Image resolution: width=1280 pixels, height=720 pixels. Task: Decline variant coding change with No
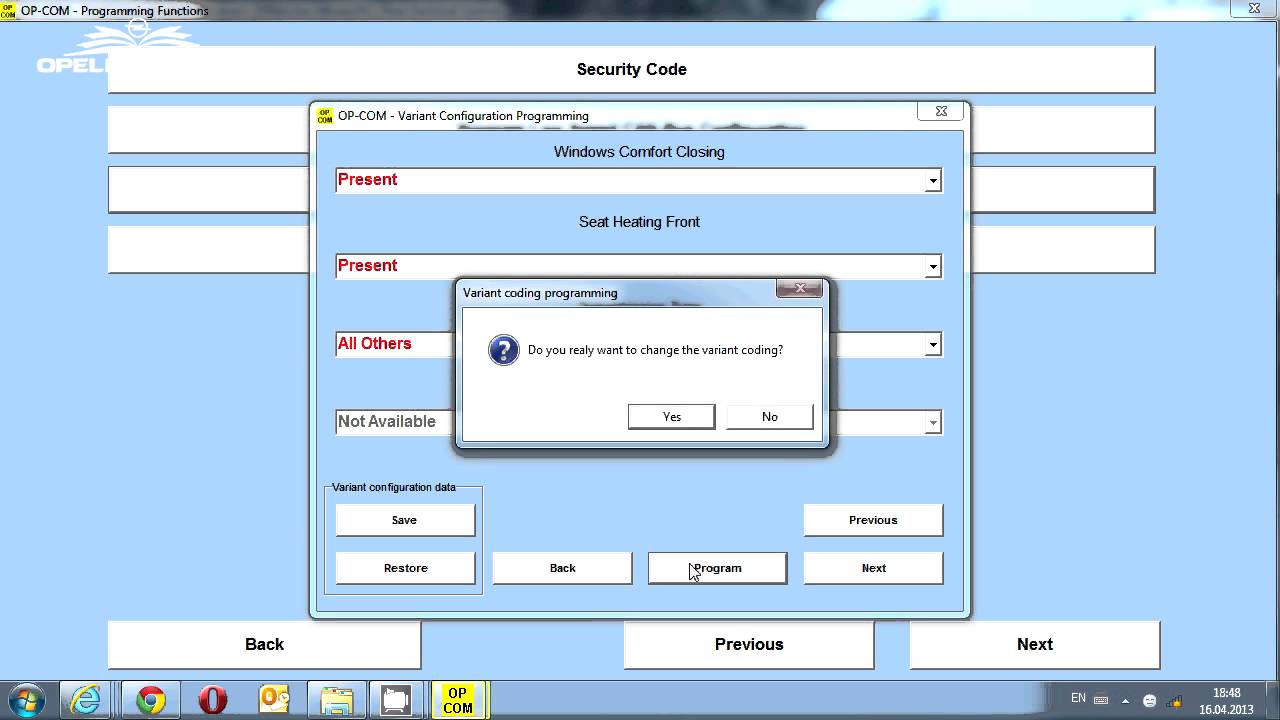tap(769, 417)
